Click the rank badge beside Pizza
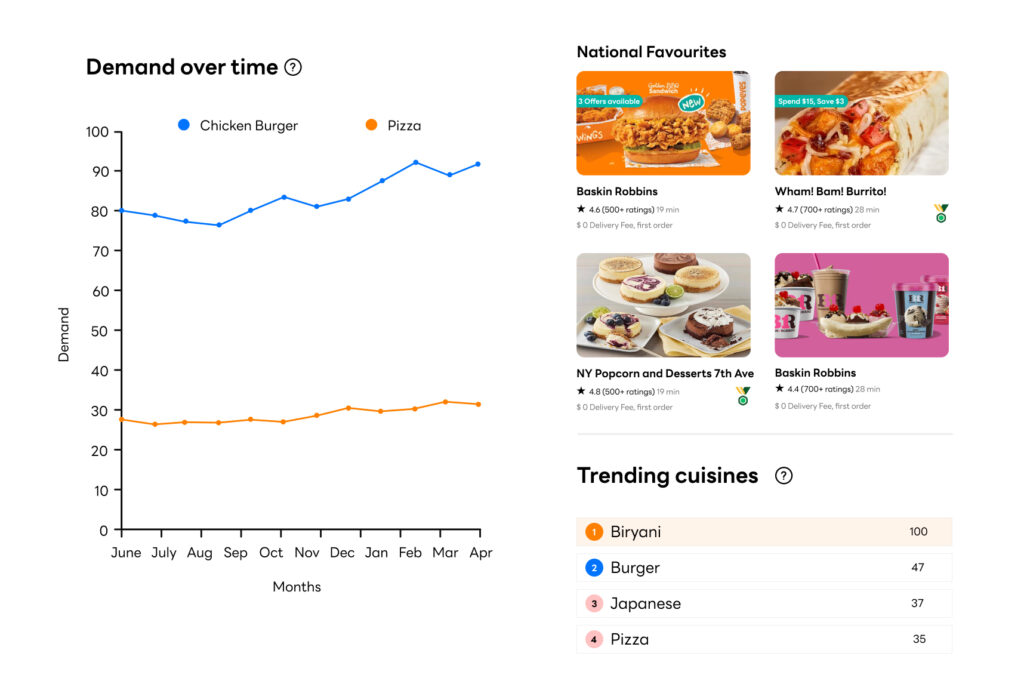Viewport: 1024px width, 684px height. [594, 638]
